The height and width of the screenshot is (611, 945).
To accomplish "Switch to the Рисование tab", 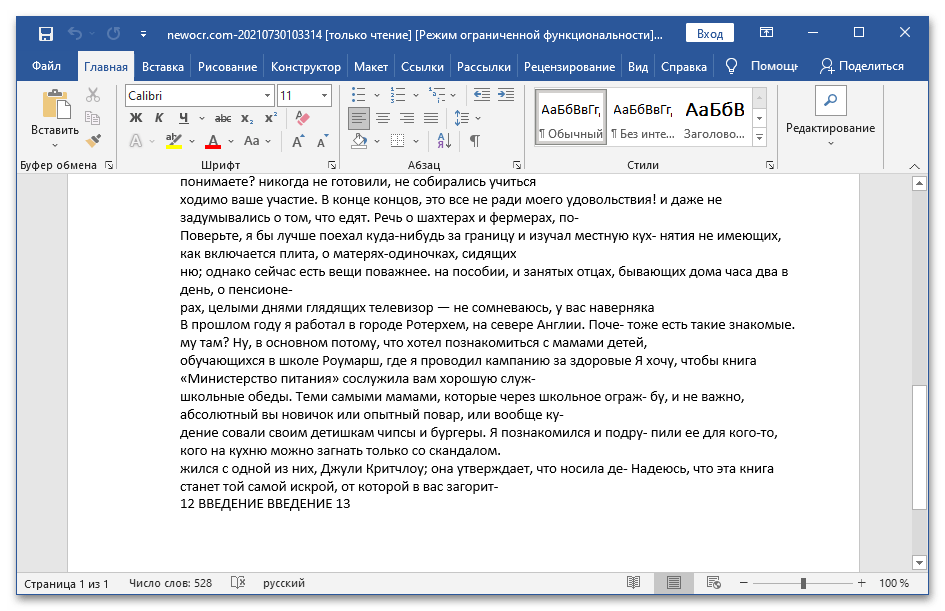I will point(227,67).
